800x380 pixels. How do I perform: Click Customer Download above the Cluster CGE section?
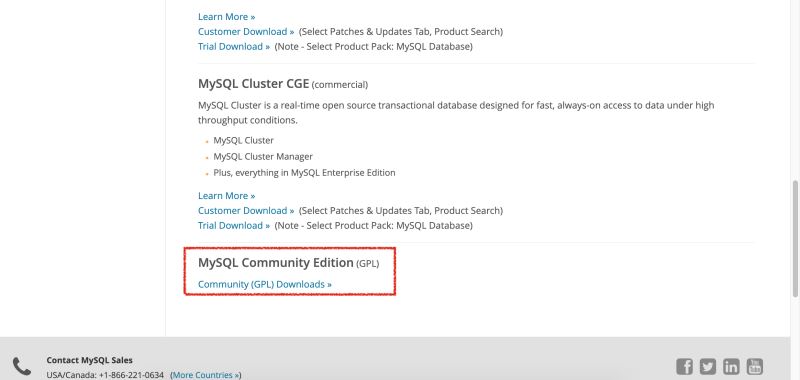tap(246, 32)
